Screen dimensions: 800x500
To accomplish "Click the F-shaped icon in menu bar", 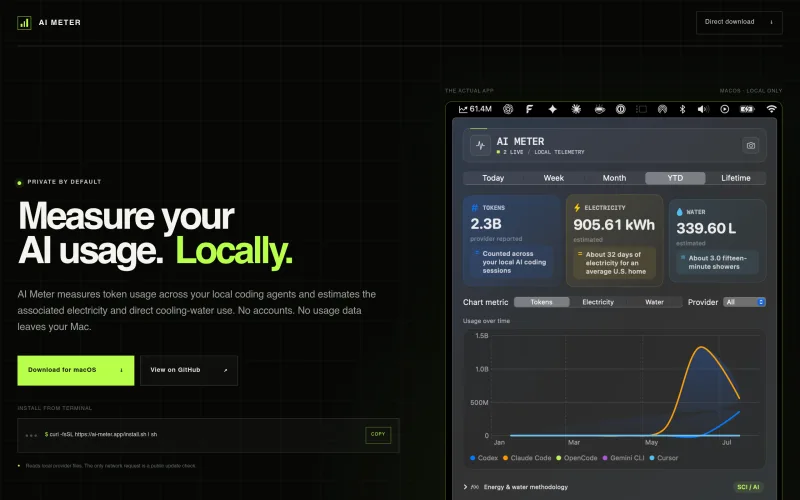I will pyautogui.click(x=530, y=109).
